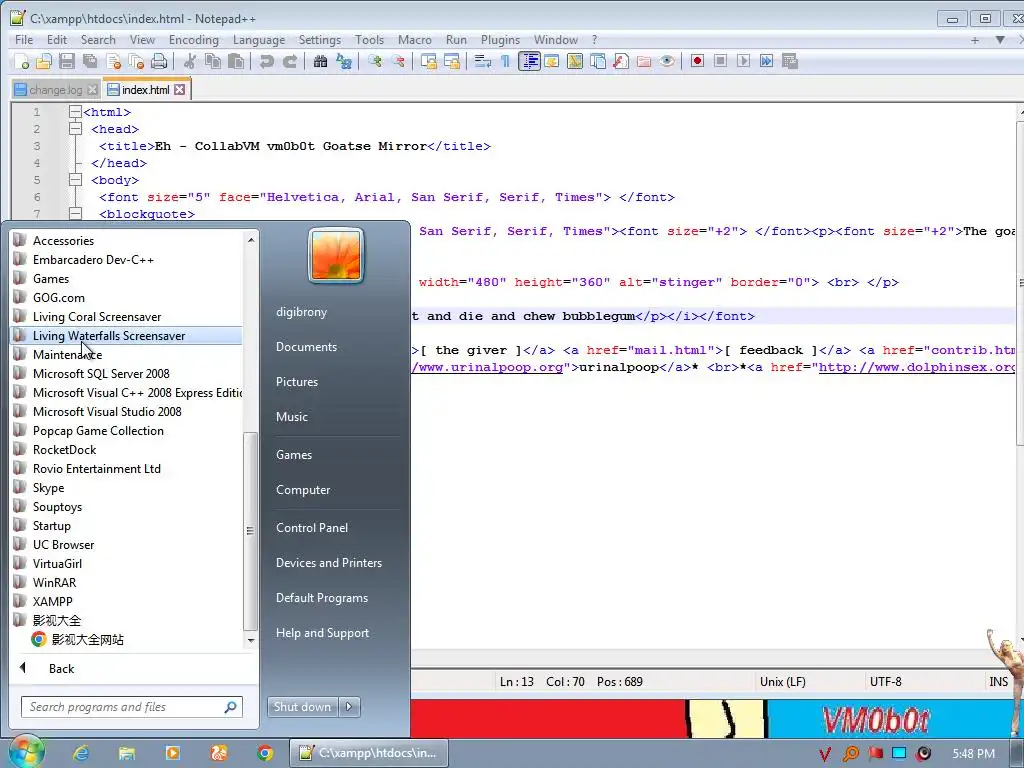
Task: Open Internet Explorer from taskbar
Action: click(x=81, y=753)
